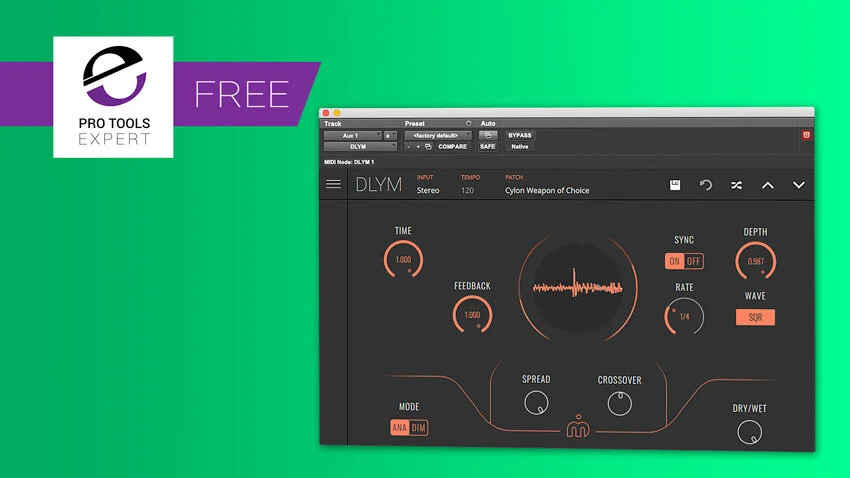Image resolution: width=850 pixels, height=478 pixels.
Task: Open the insert position 'a' dropdown
Action: pyautogui.click(x=390, y=135)
